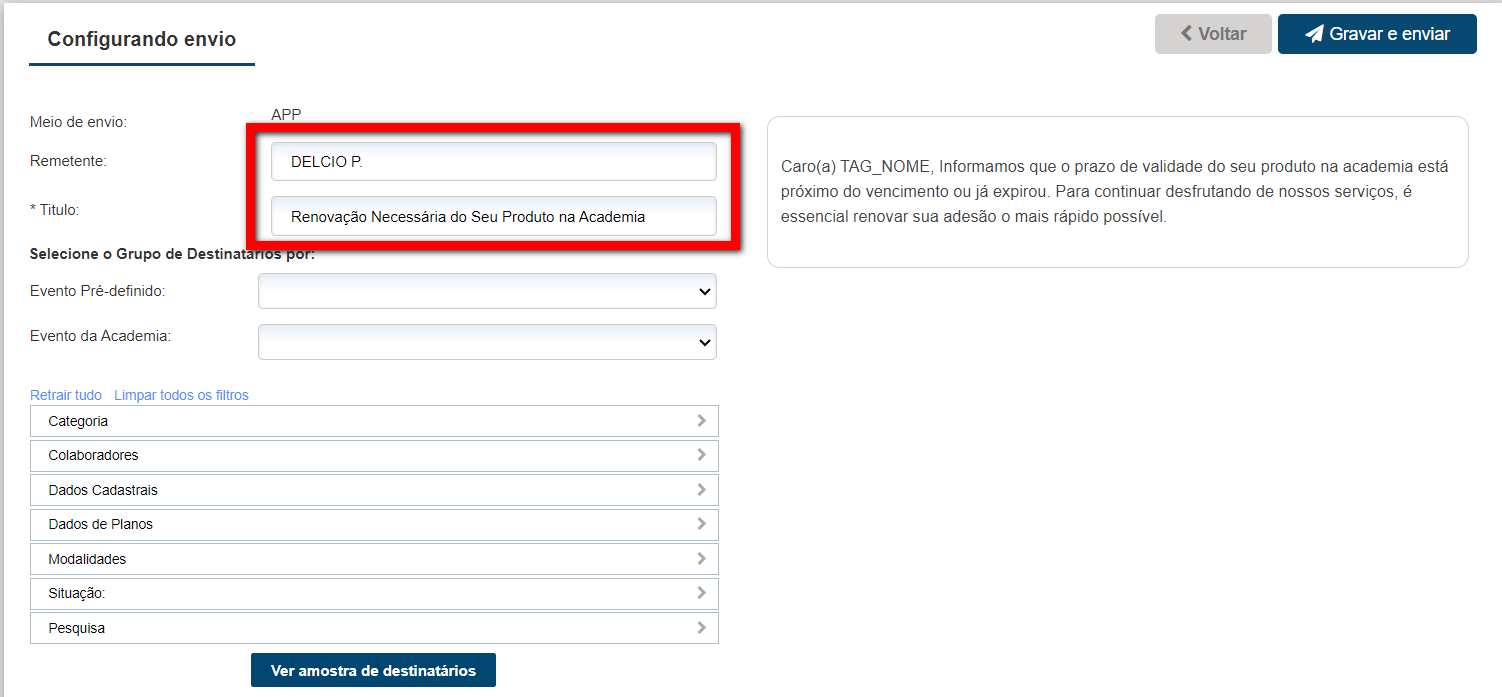Click into the Titulo text field
Viewport: 1502px width, 697px height.
[x=493, y=216]
